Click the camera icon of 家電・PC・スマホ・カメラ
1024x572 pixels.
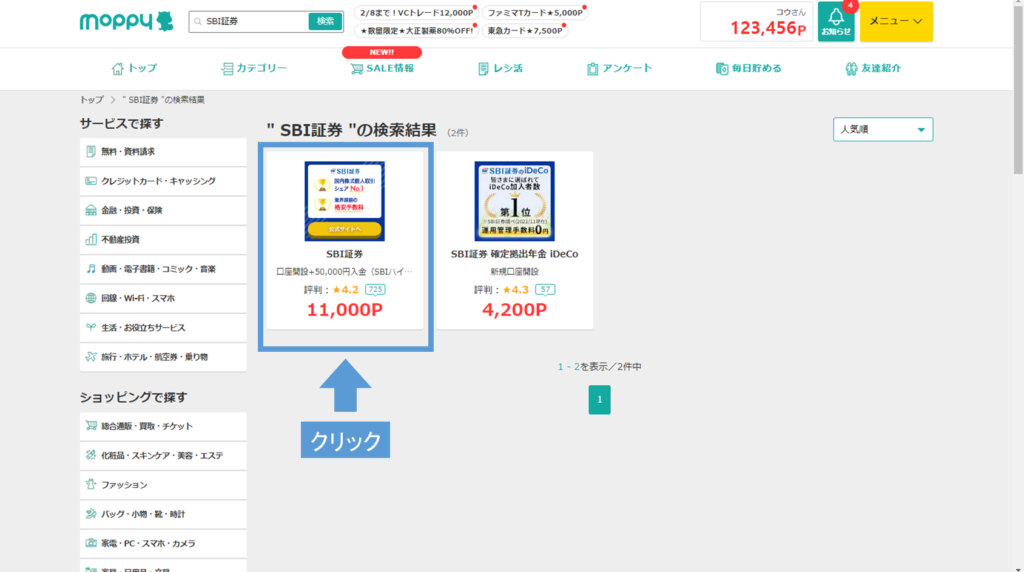click(91, 543)
